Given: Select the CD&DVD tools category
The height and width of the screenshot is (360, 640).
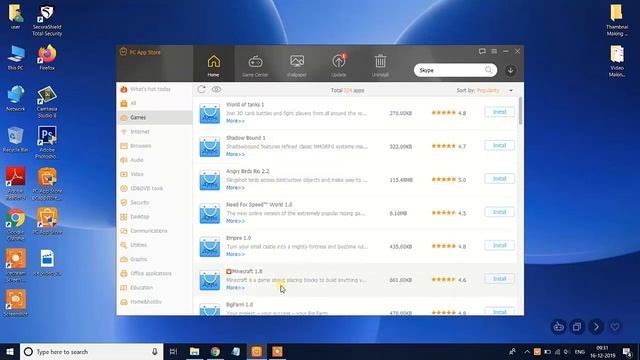Looking at the screenshot, I should click(x=154, y=188).
